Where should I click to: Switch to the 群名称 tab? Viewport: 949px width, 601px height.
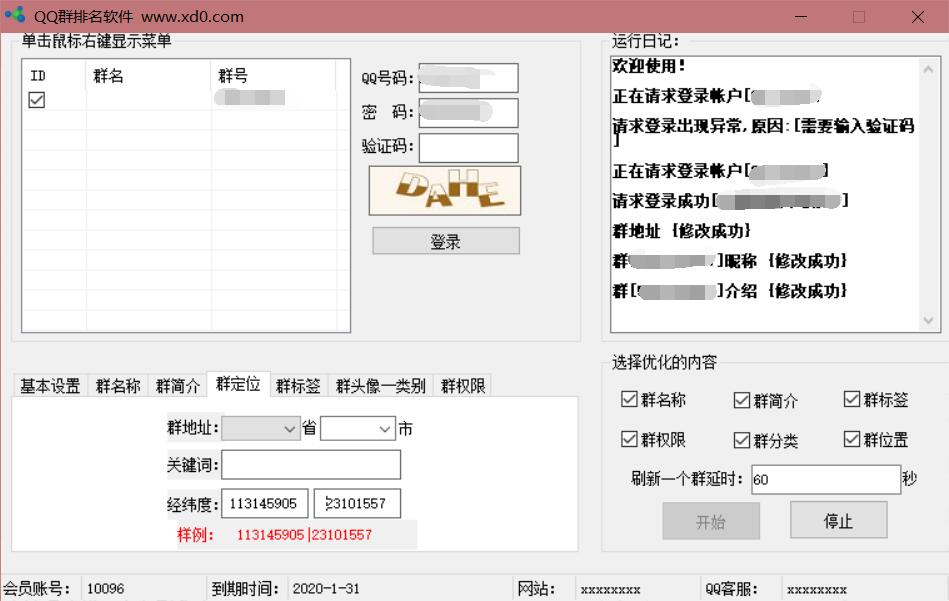click(118, 386)
